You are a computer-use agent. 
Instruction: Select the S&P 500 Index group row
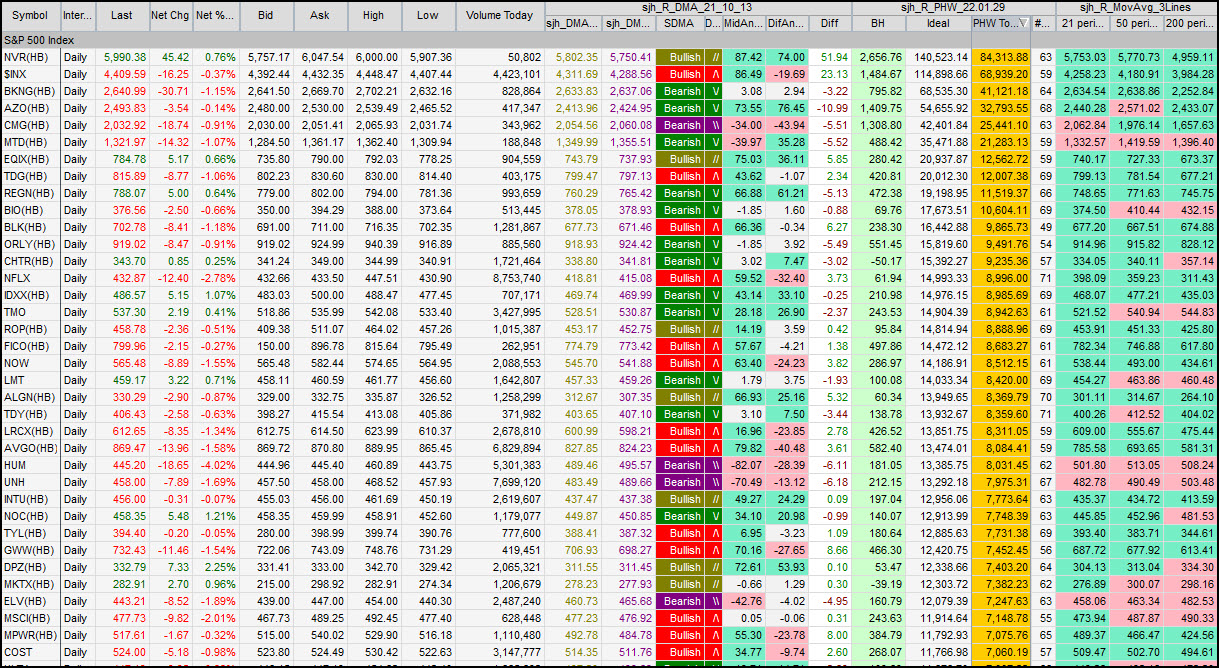coord(609,39)
